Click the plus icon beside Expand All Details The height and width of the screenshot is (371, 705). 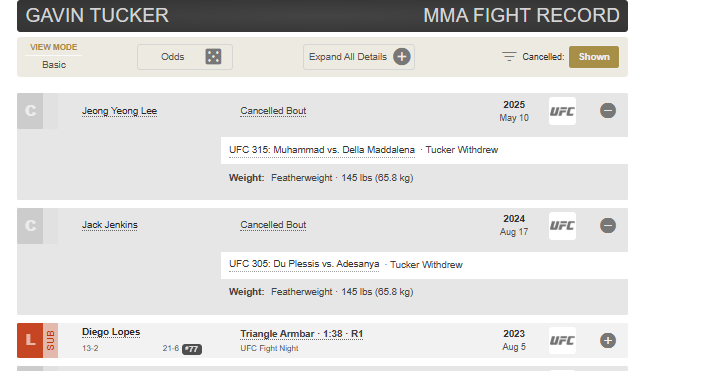tap(402, 57)
